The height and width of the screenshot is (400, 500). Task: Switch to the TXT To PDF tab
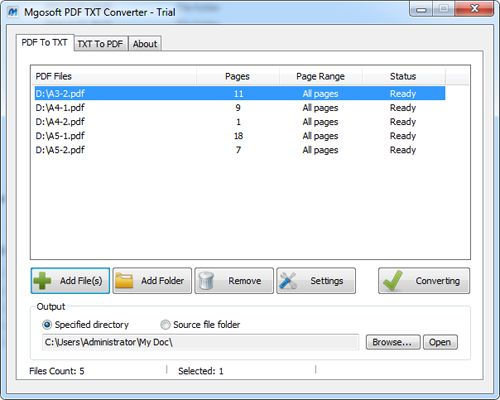[x=100, y=44]
